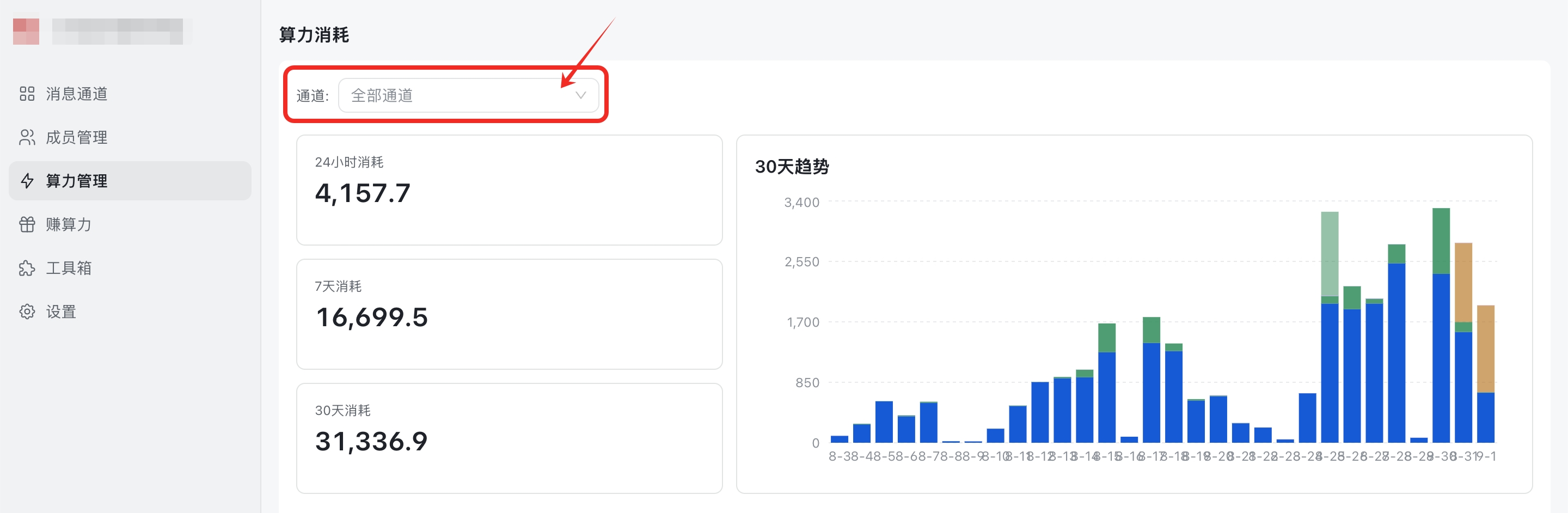
Task: Click the first blue bar in chart
Action: (x=840, y=439)
